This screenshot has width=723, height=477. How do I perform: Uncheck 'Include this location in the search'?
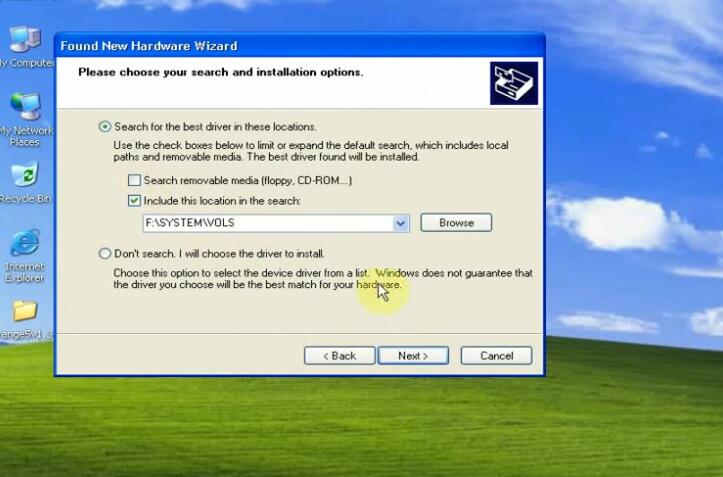[x=134, y=201]
